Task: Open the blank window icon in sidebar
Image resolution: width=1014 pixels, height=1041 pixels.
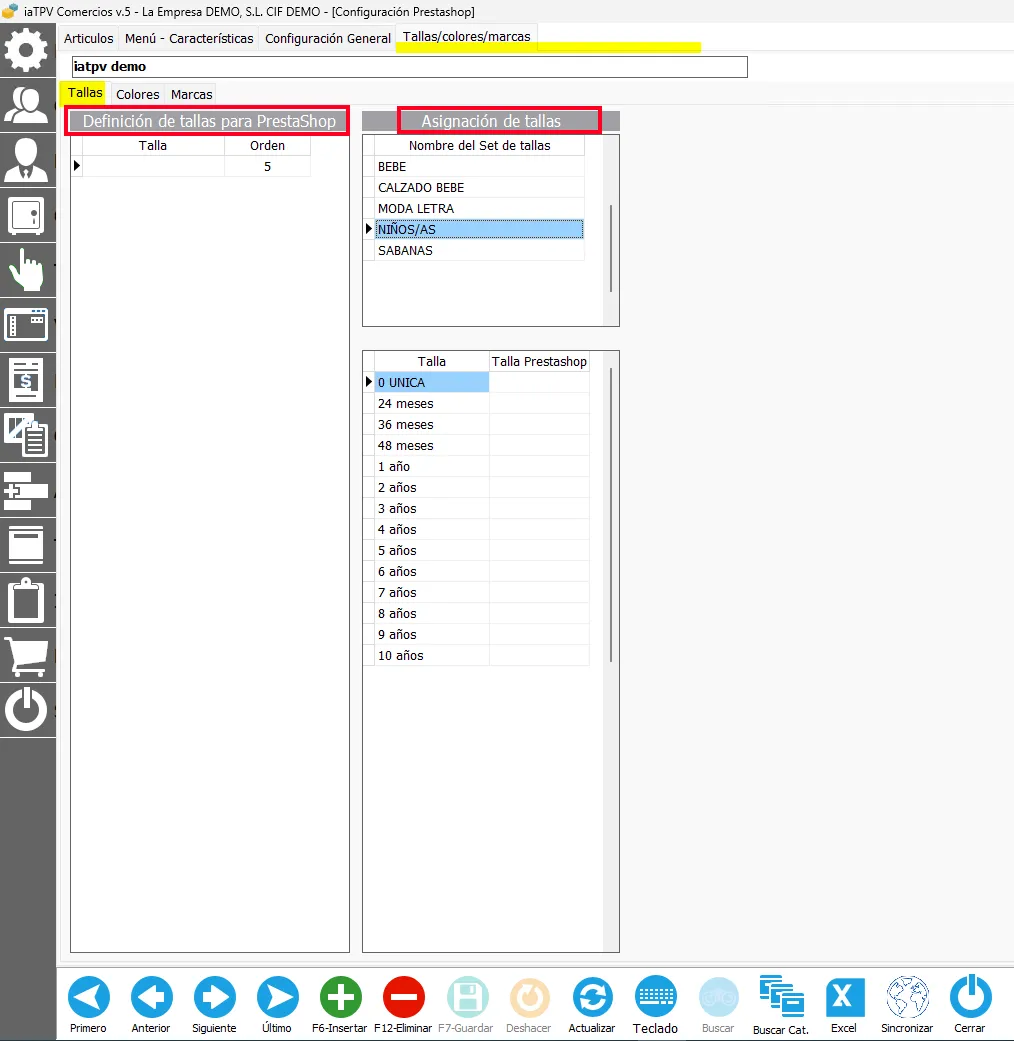Action: point(27,545)
